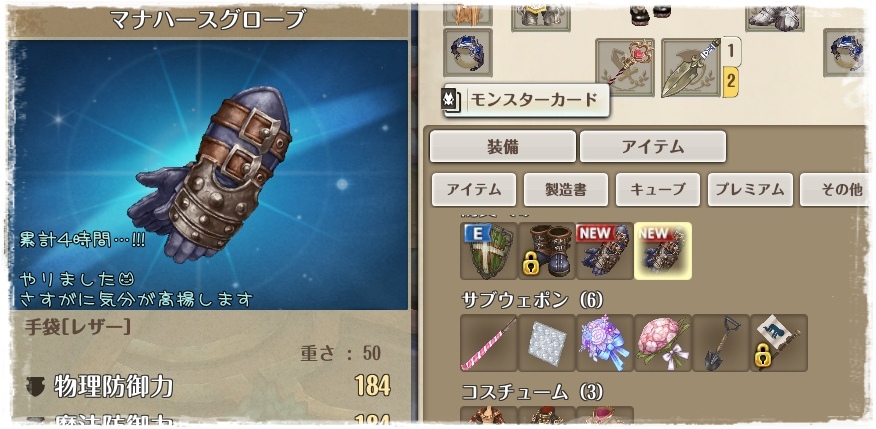
Task: Select the silver bubble-wrap sub-weapon item
Action: coord(547,343)
